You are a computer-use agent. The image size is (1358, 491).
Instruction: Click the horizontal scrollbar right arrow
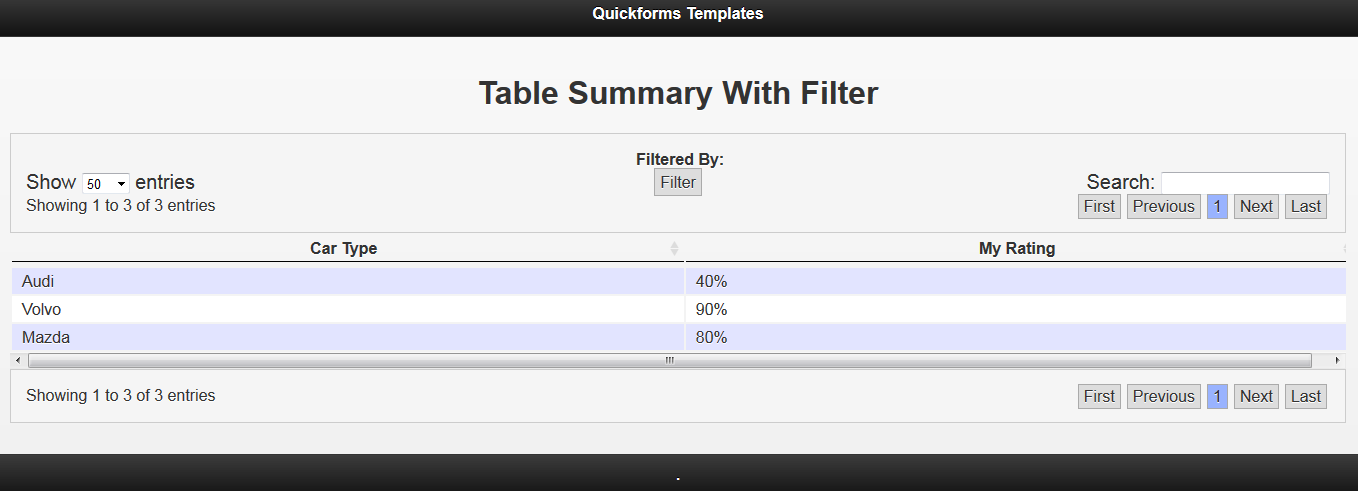pyautogui.click(x=1337, y=360)
